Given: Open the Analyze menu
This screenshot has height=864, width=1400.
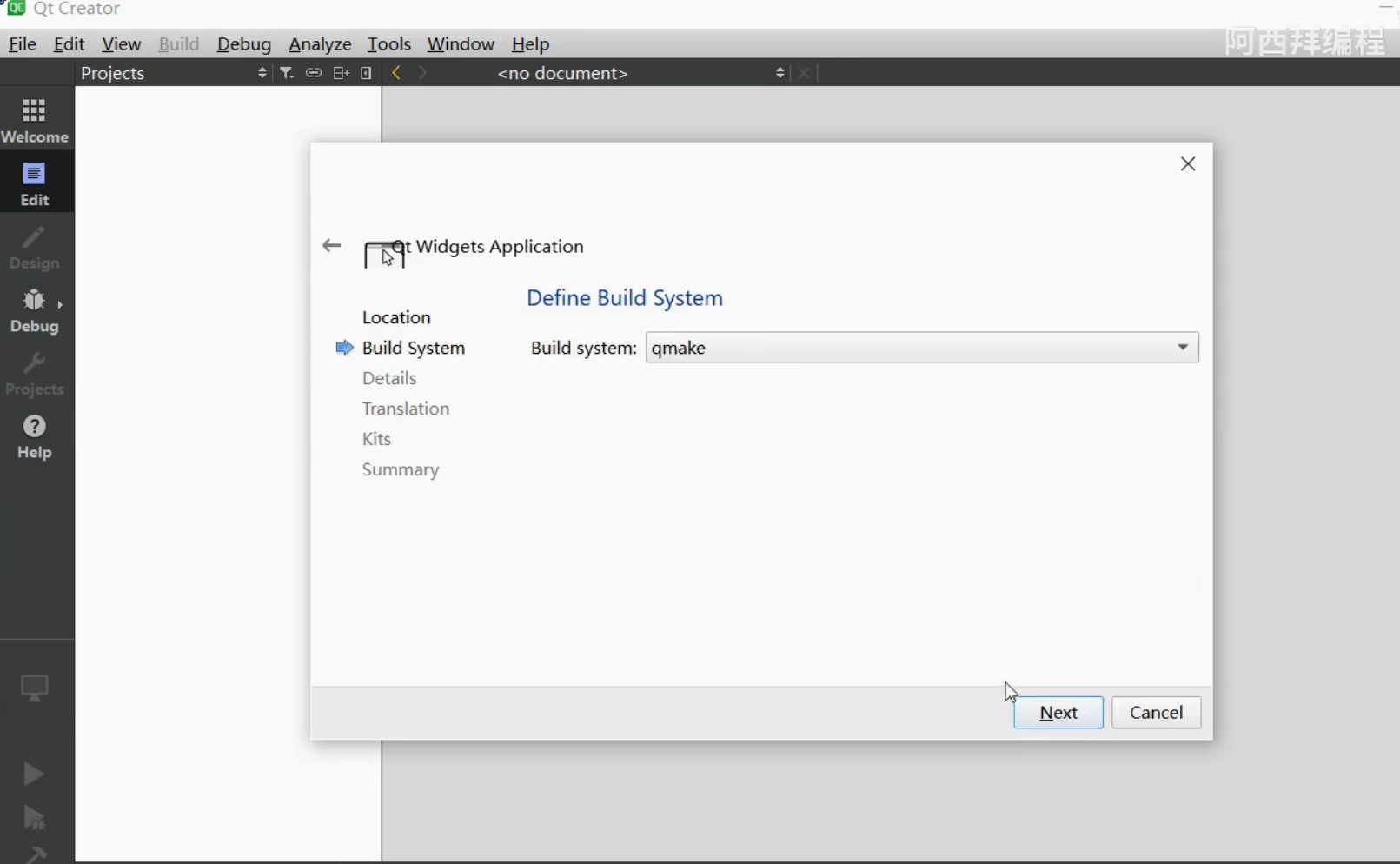Looking at the screenshot, I should coord(320,43).
